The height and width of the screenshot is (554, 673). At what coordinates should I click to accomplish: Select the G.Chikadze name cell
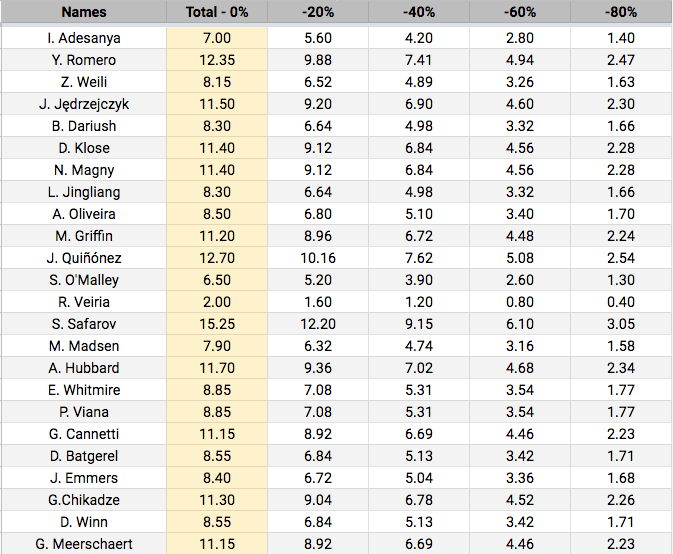84,500
